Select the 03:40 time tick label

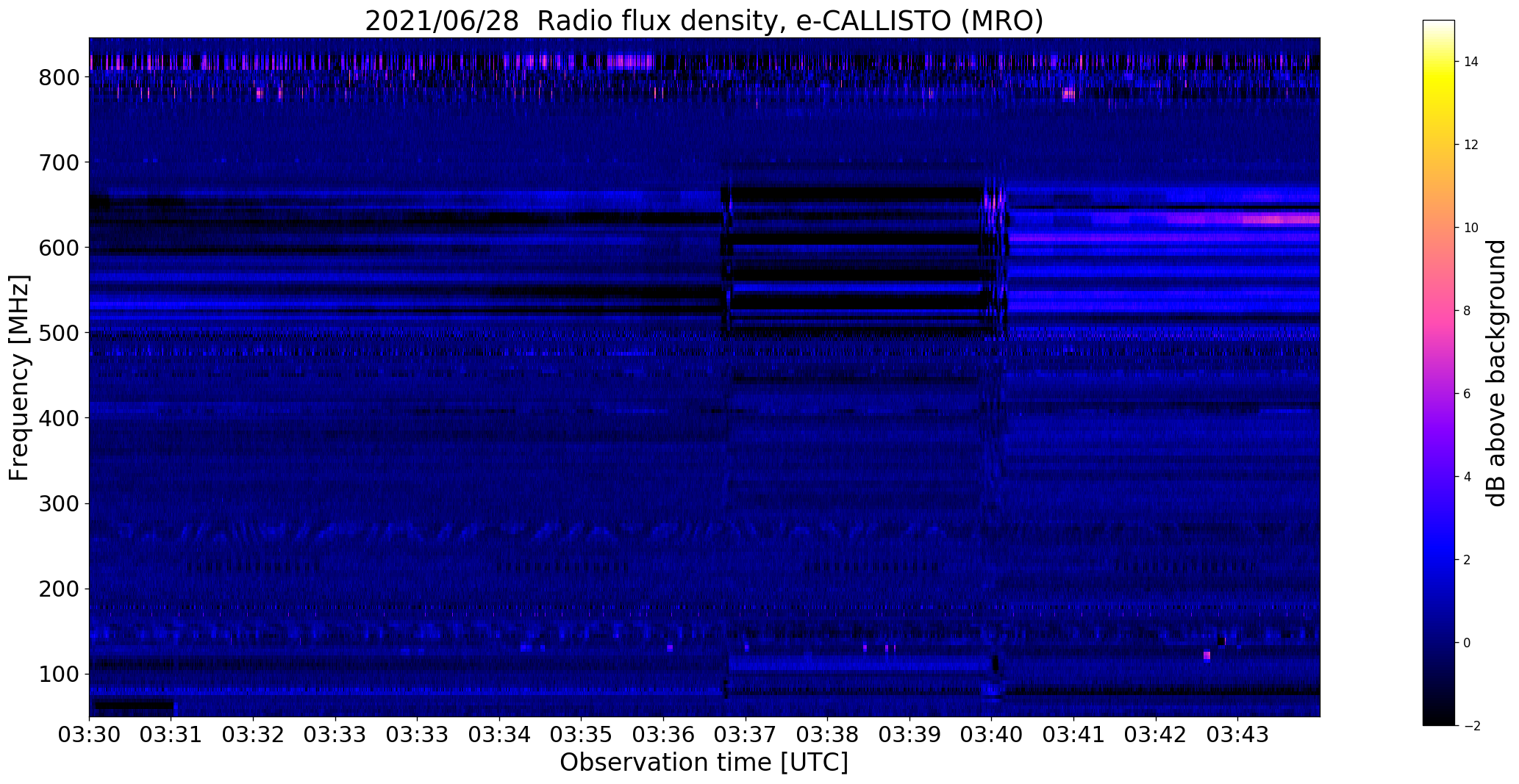(991, 736)
